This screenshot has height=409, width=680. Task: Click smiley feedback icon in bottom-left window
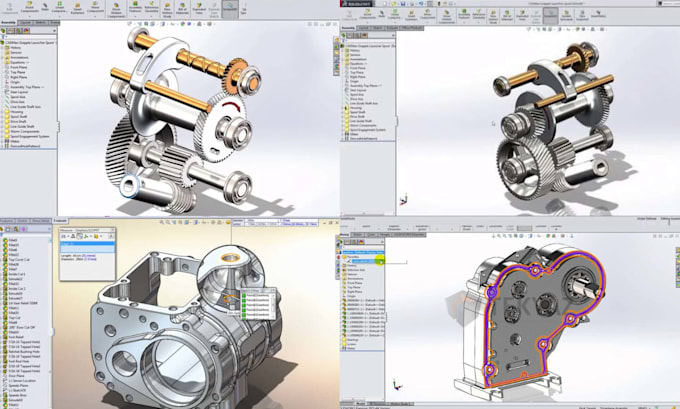click(x=228, y=222)
